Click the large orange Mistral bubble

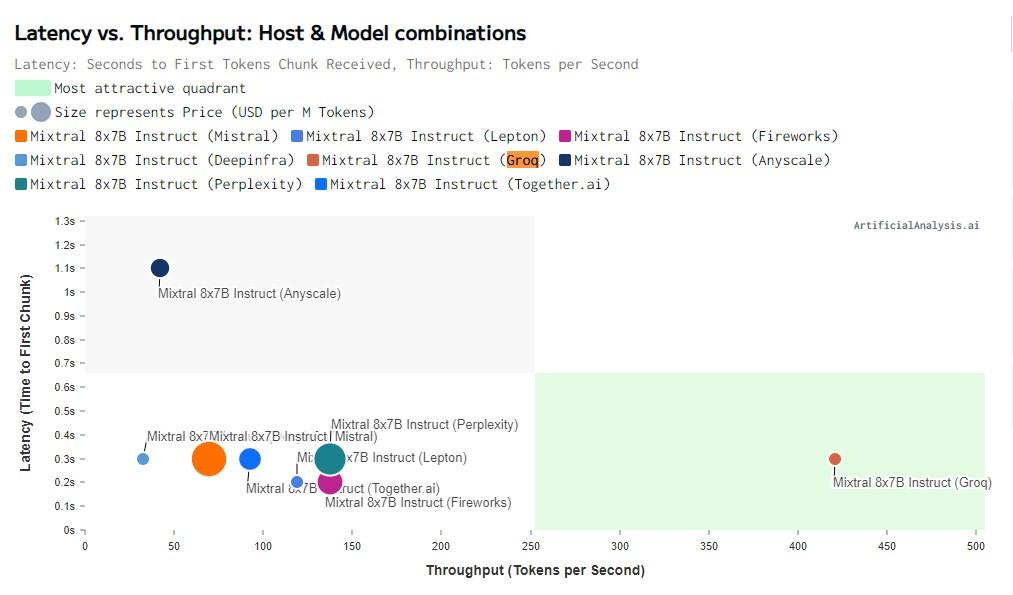209,459
